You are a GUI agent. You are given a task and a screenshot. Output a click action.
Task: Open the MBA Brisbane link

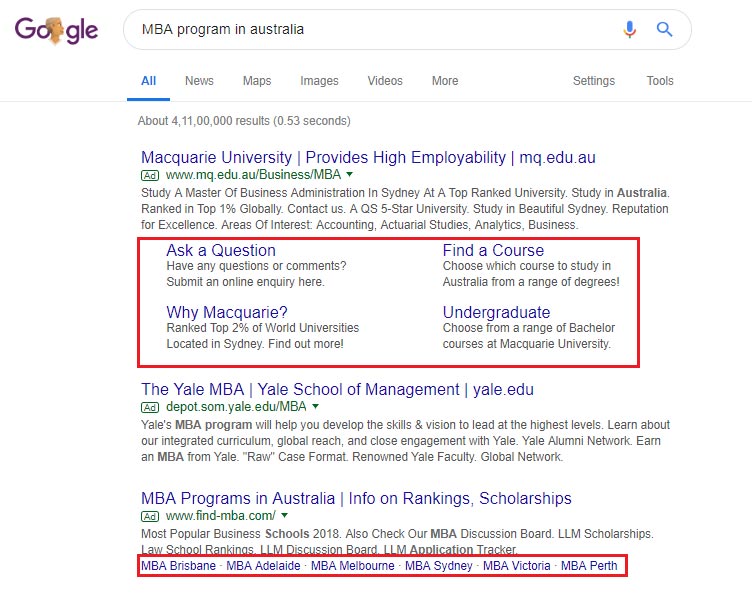click(x=178, y=566)
